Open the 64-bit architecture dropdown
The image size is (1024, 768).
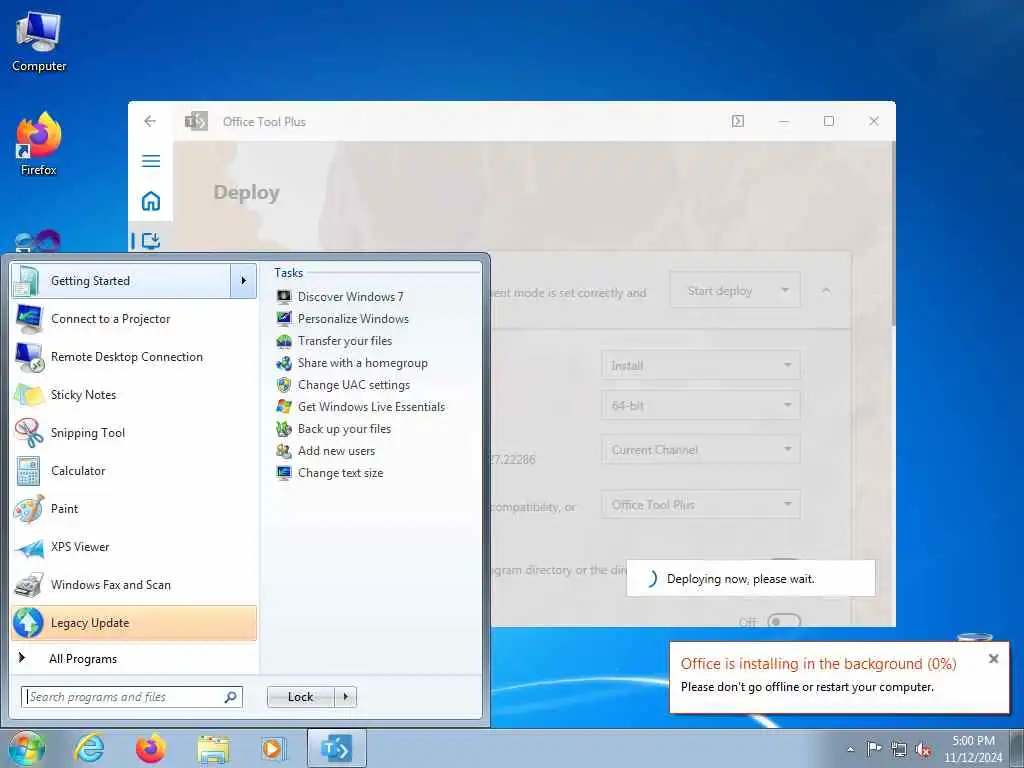click(701, 406)
